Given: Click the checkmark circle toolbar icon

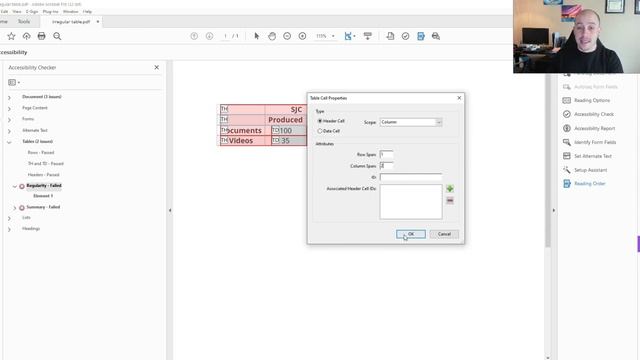Looking at the screenshot, I should 405,36.
